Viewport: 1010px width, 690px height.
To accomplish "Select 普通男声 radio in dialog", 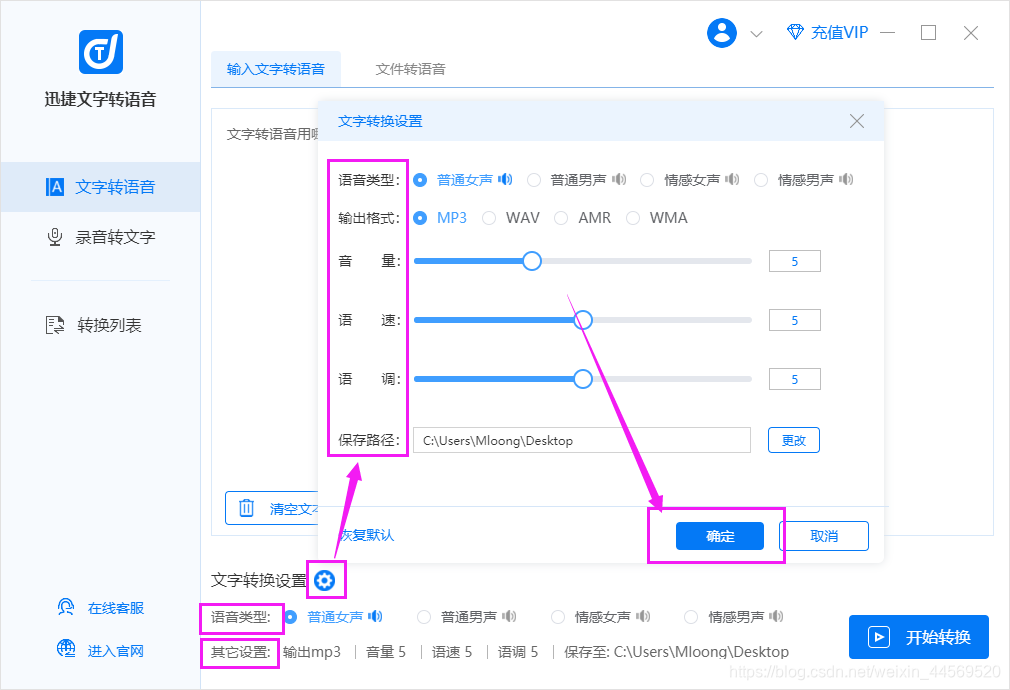I will pyautogui.click(x=534, y=180).
